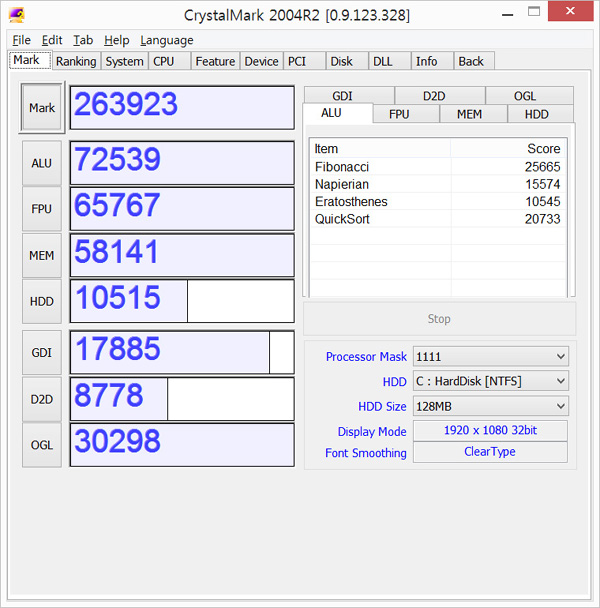Click the total Mark score 263923
Image resolution: width=600 pixels, height=608 pixels.
point(182,107)
